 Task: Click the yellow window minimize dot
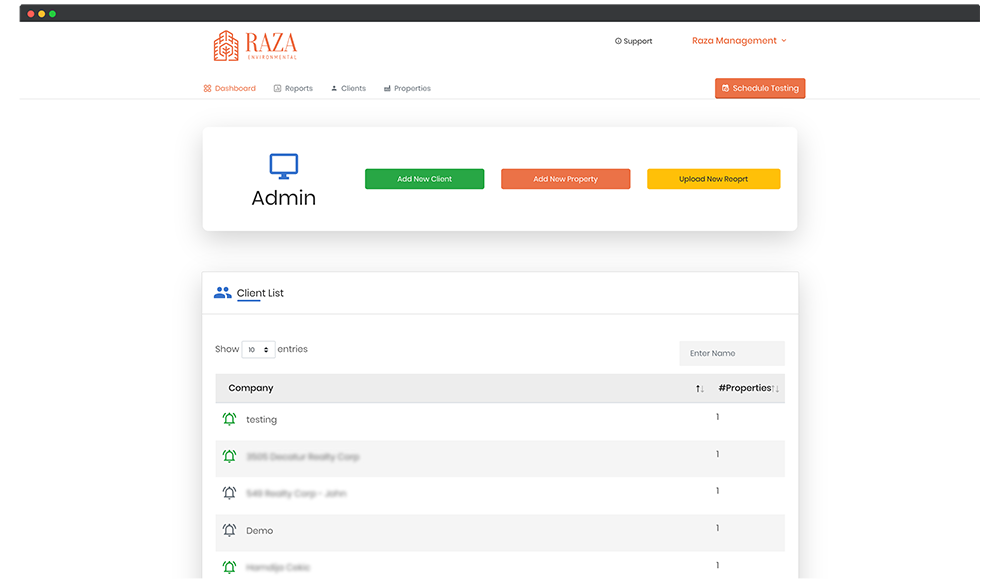pos(41,13)
